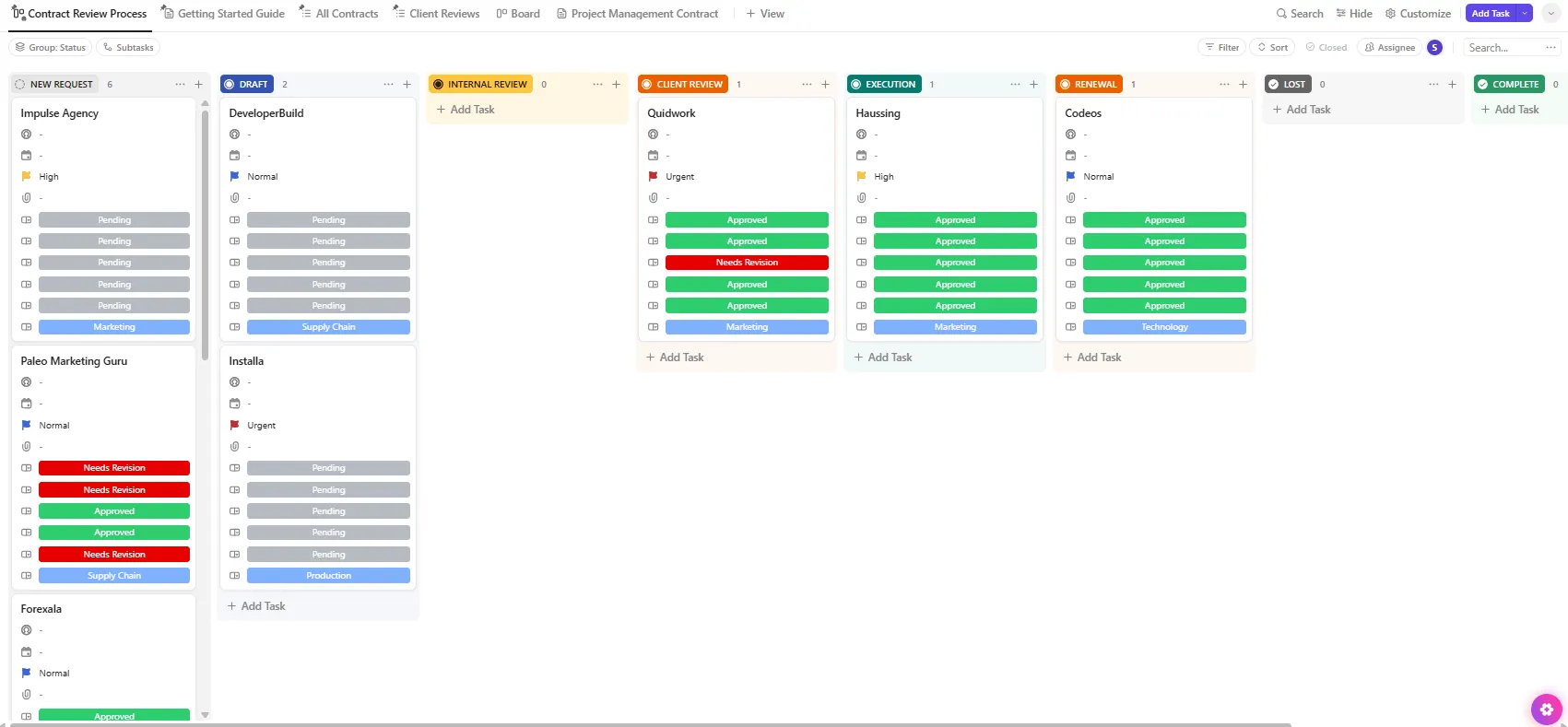Open the Add Task dropdown arrow
Screen dimensions: 1568x727
coord(1525,13)
